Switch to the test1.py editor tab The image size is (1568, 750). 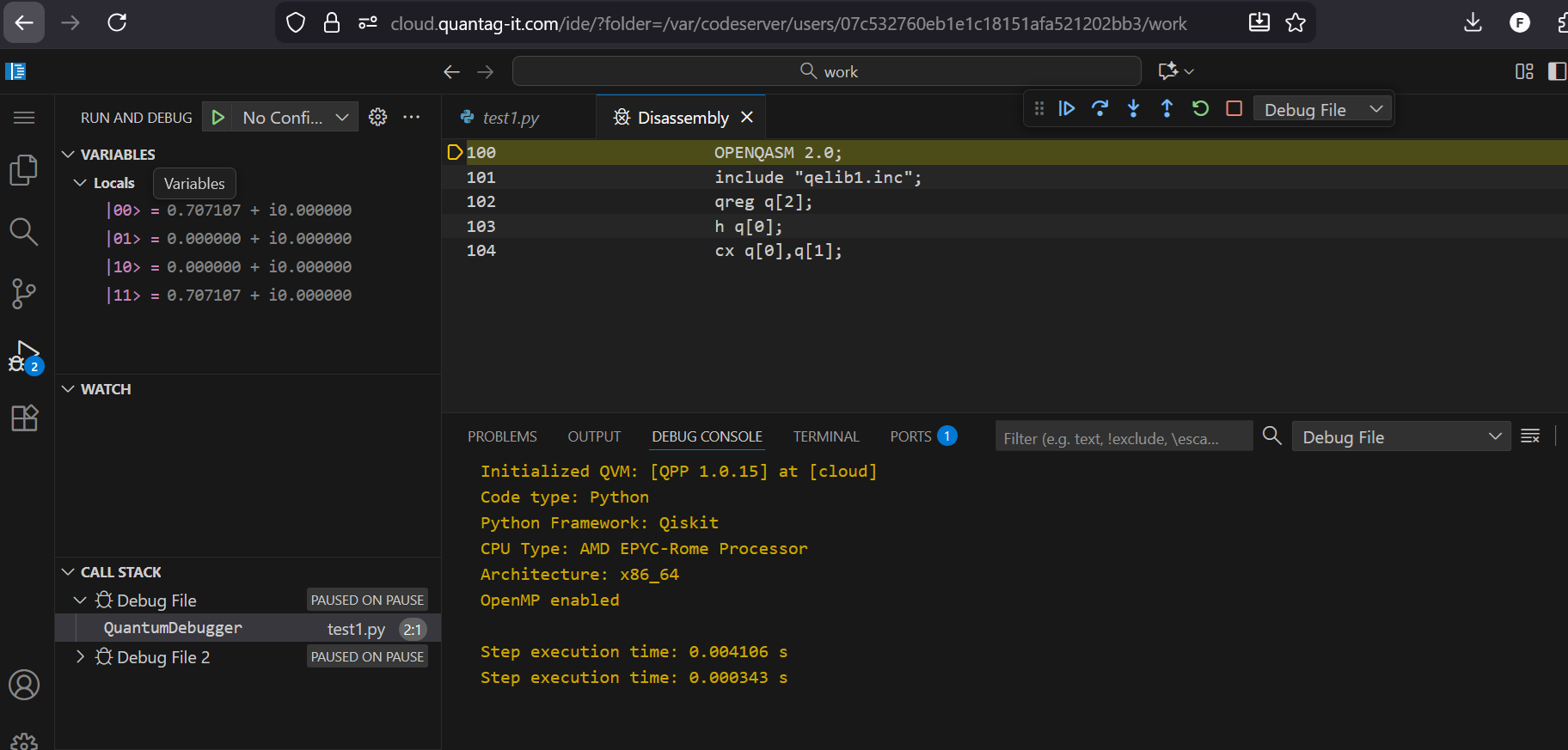(511, 118)
